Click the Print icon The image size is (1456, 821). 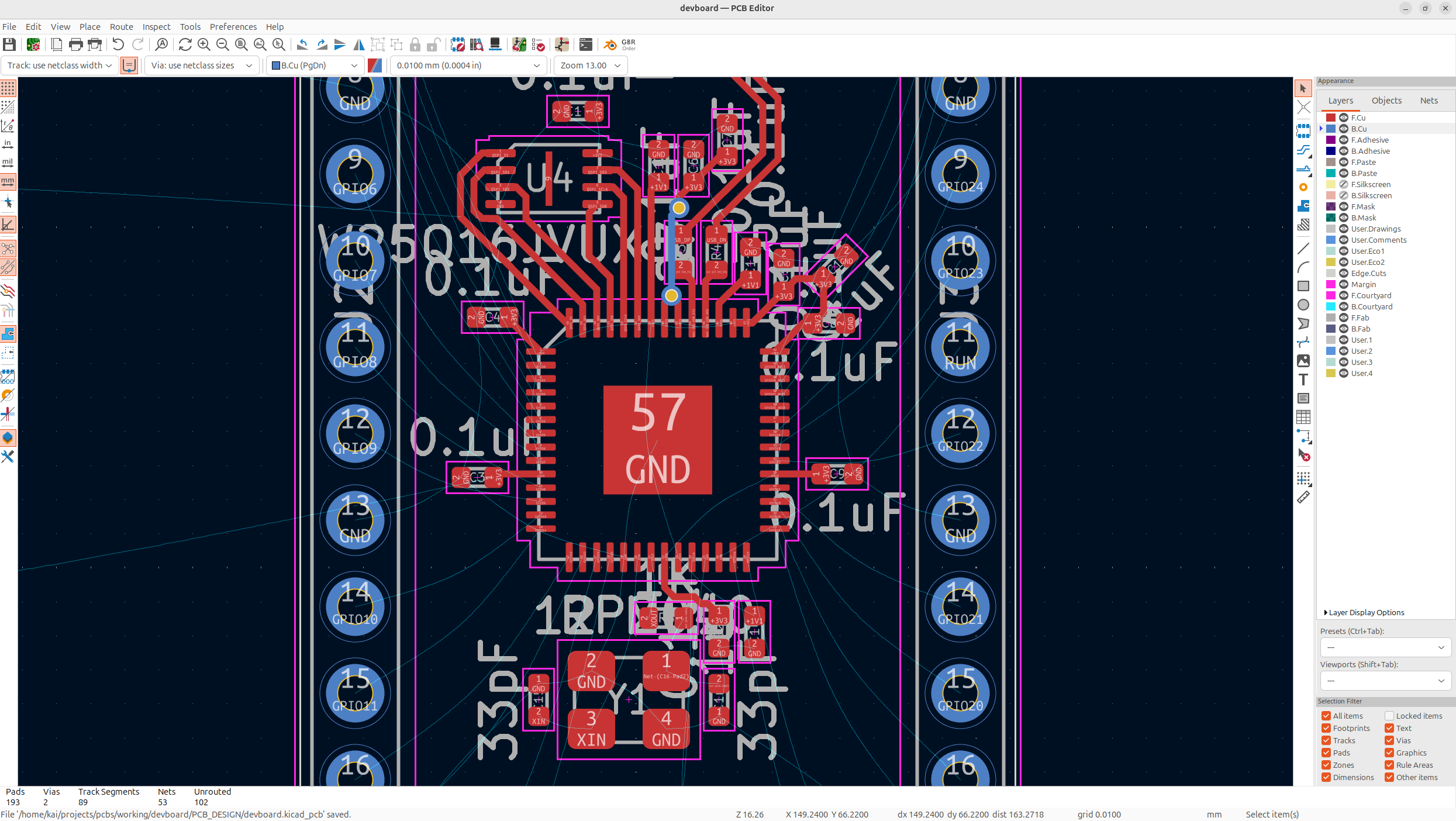(x=75, y=44)
